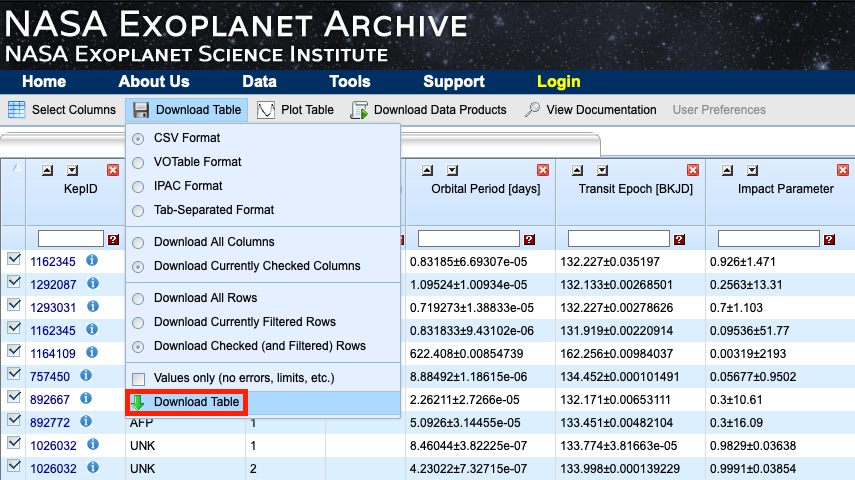Image resolution: width=855 pixels, height=480 pixels.
Task: Show info for KepID 892772
Action: [86, 421]
